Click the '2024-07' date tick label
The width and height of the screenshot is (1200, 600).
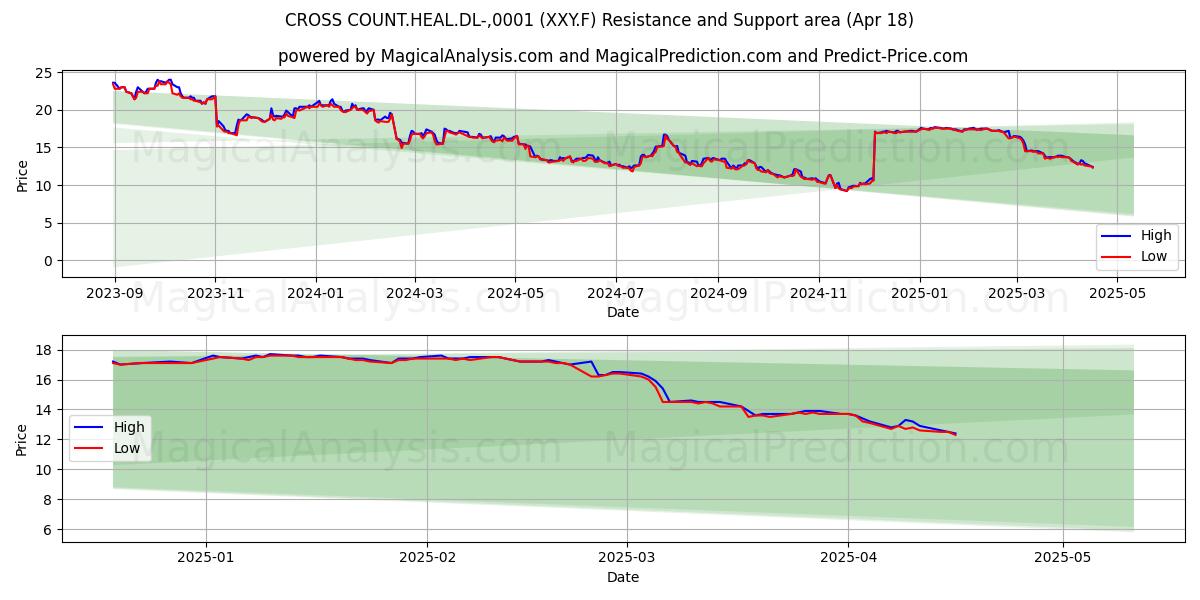[615, 293]
